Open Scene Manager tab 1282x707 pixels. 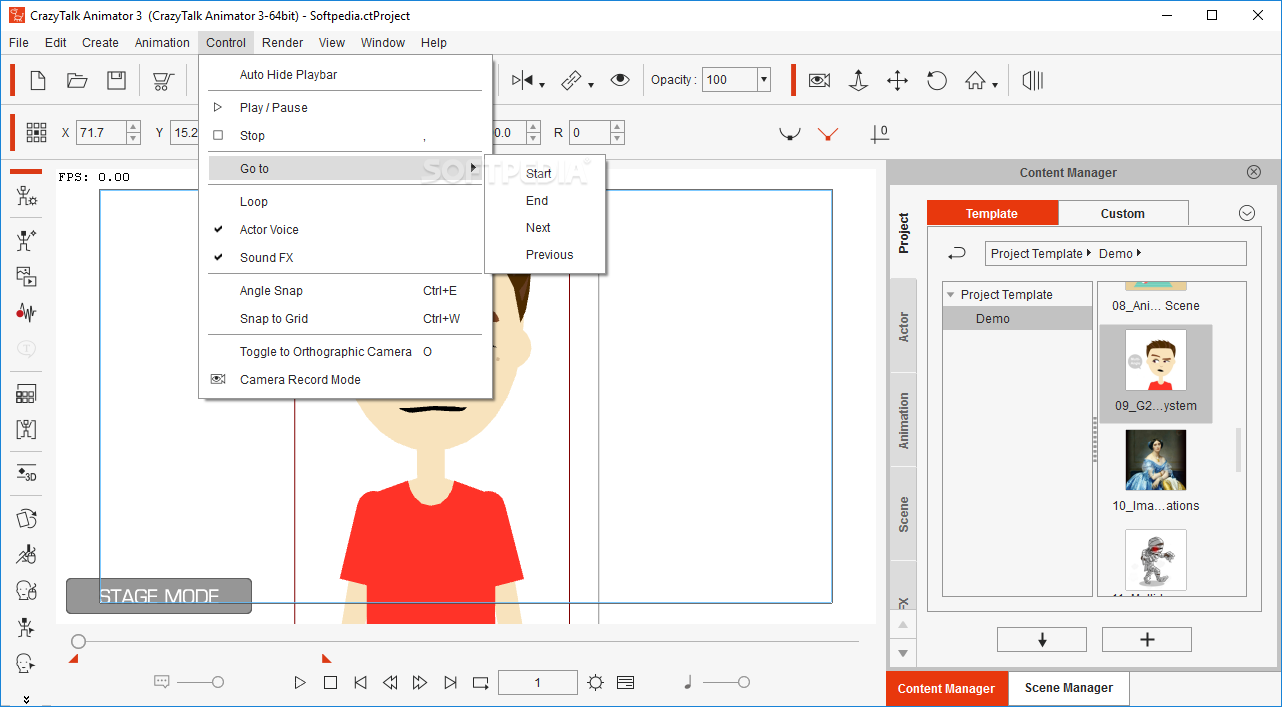(1068, 688)
